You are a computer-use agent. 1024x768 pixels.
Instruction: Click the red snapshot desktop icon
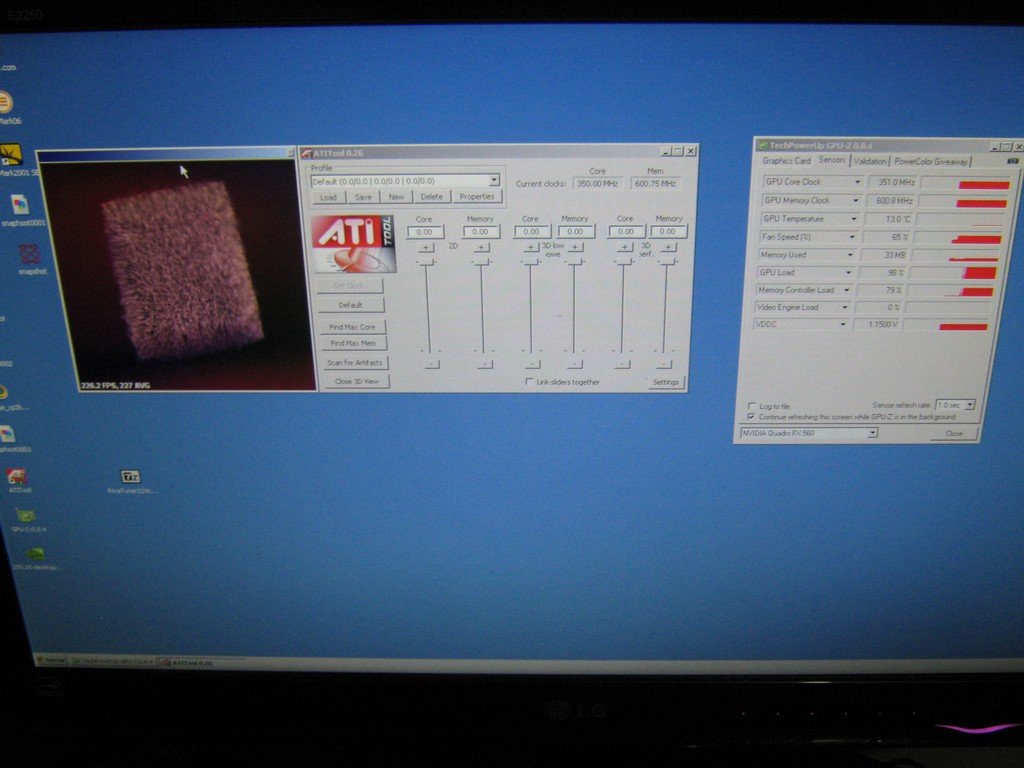tap(30, 254)
